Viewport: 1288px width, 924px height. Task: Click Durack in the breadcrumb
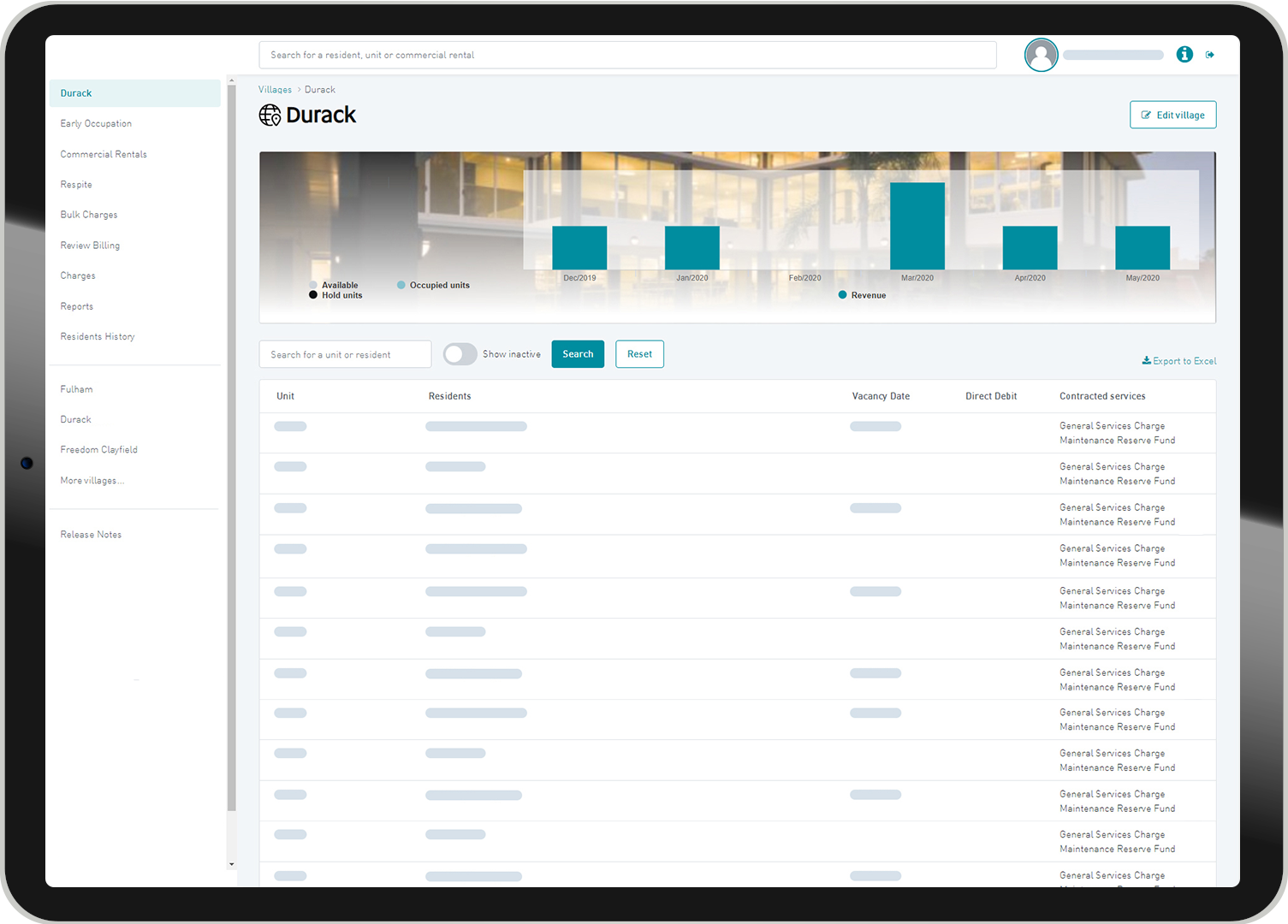320,90
